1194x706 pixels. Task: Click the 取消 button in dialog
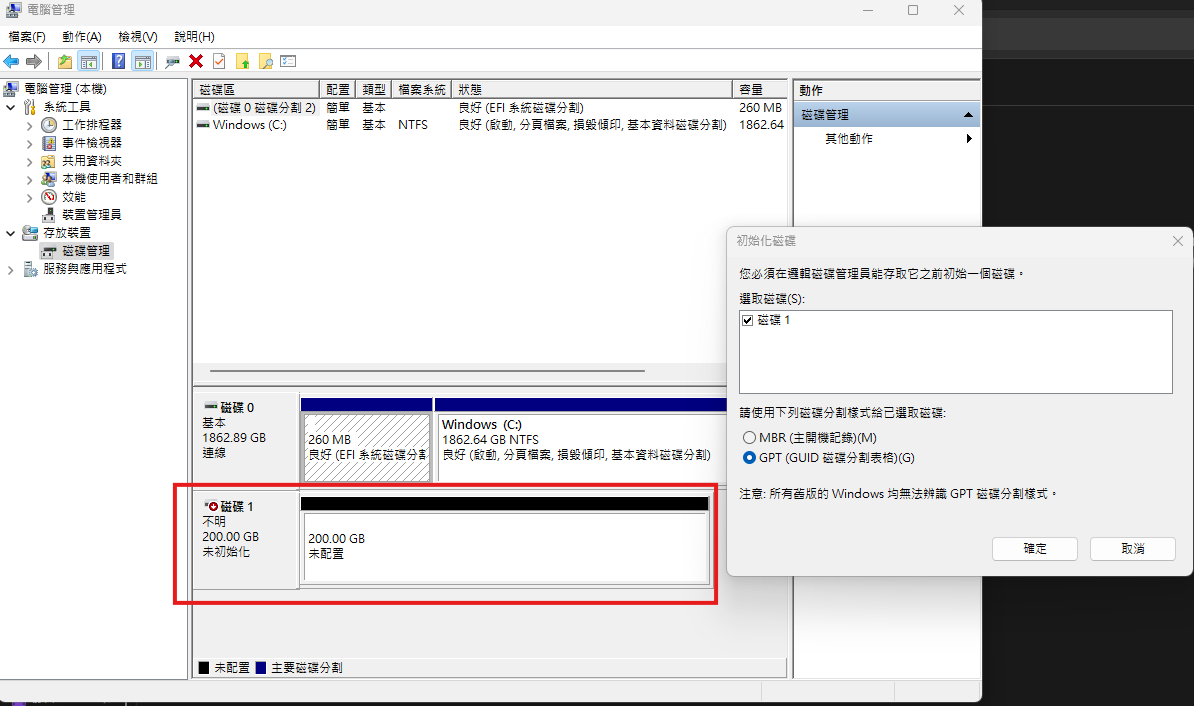(x=1132, y=549)
